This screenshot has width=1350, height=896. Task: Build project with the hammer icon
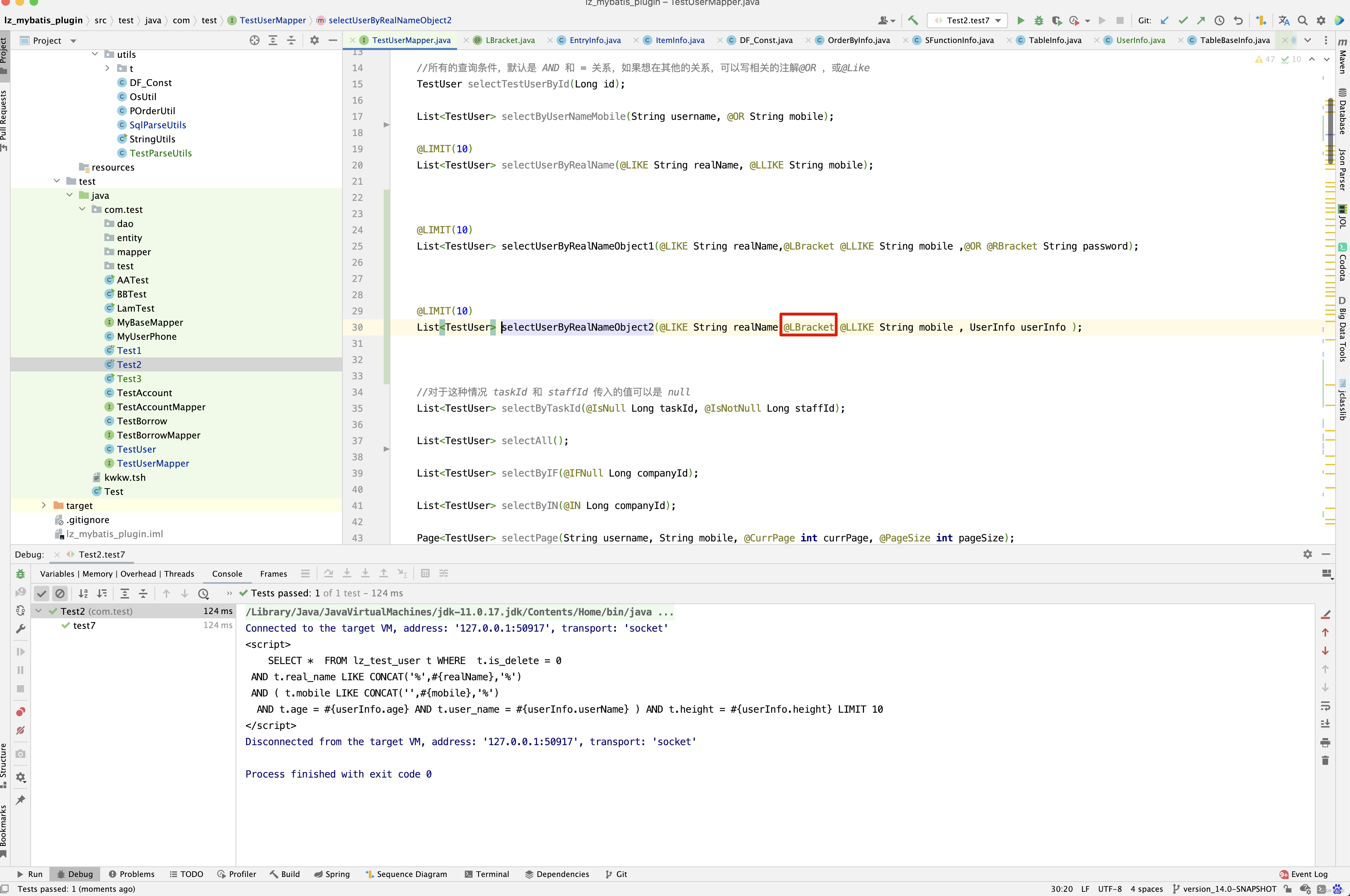pyautogui.click(x=913, y=20)
